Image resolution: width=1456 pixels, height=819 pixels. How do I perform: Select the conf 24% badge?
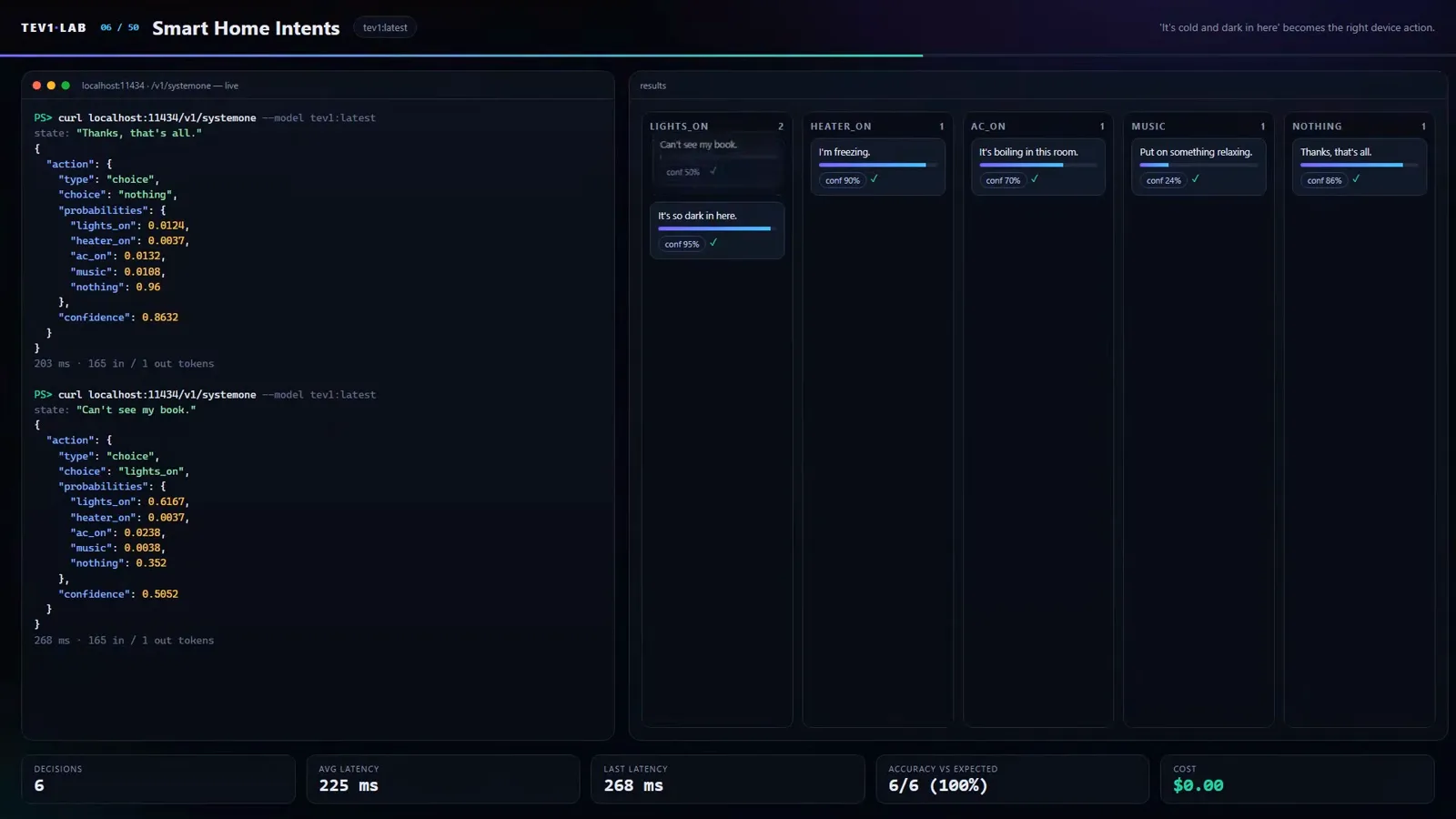[1164, 180]
